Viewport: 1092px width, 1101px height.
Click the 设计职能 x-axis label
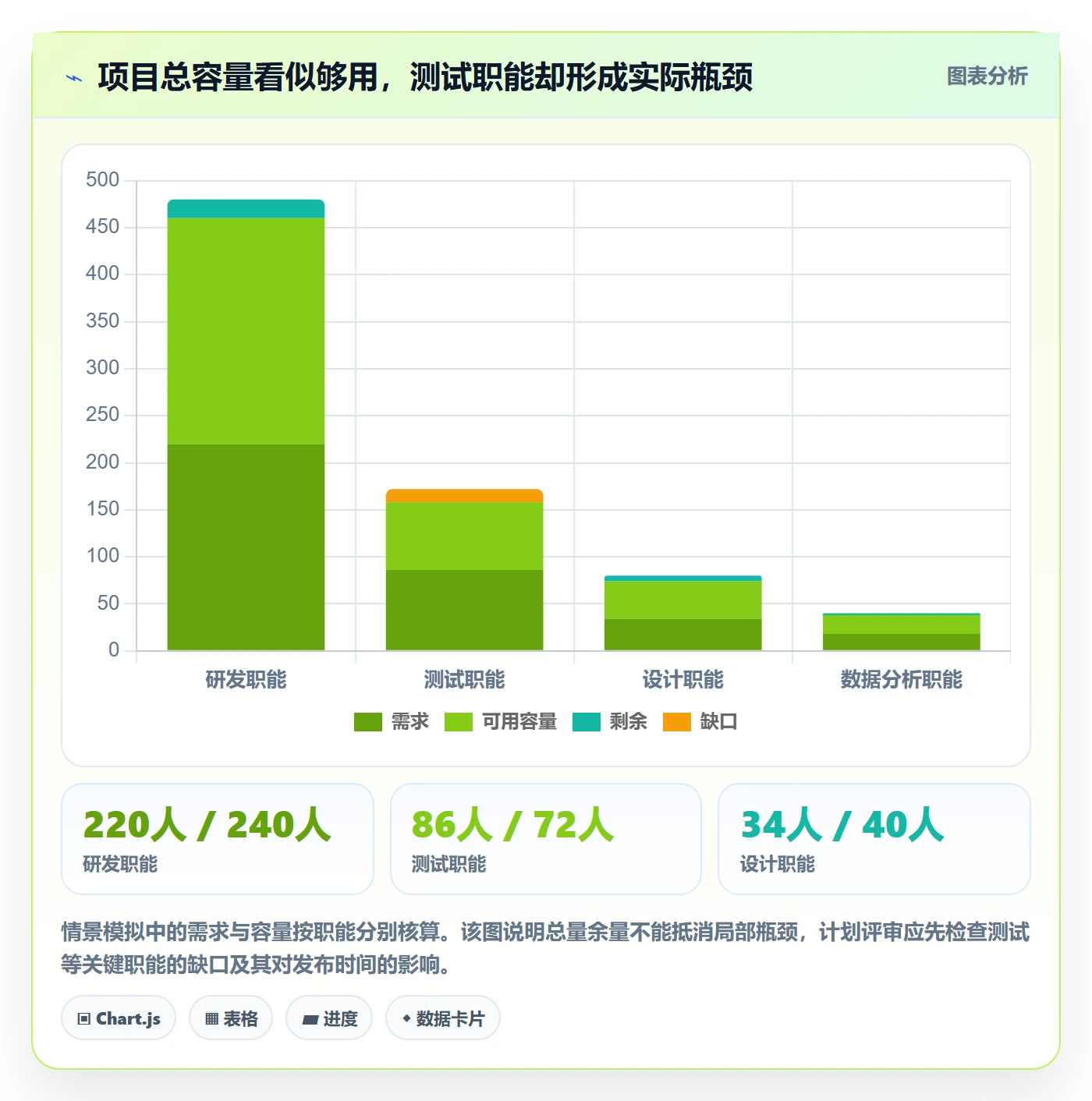pos(682,680)
